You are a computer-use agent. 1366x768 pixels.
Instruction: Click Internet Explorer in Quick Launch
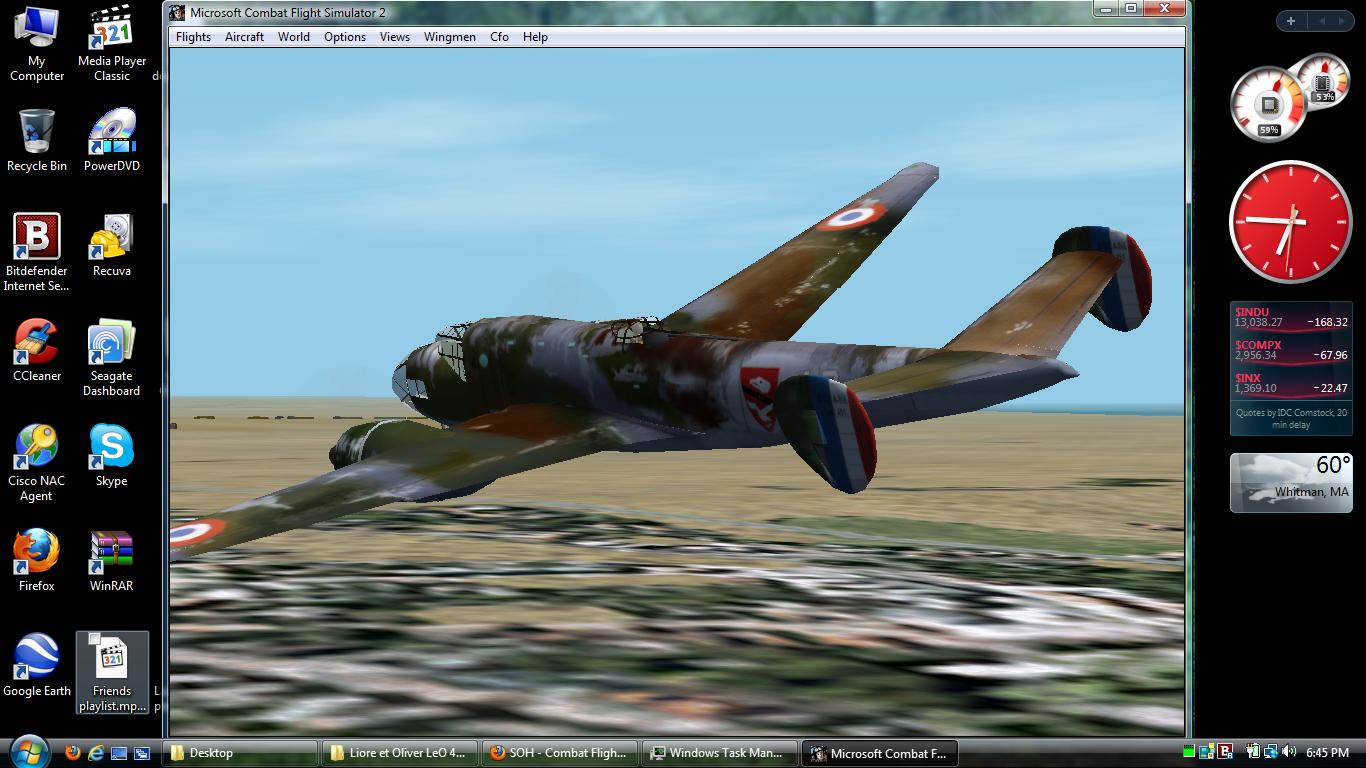96,753
